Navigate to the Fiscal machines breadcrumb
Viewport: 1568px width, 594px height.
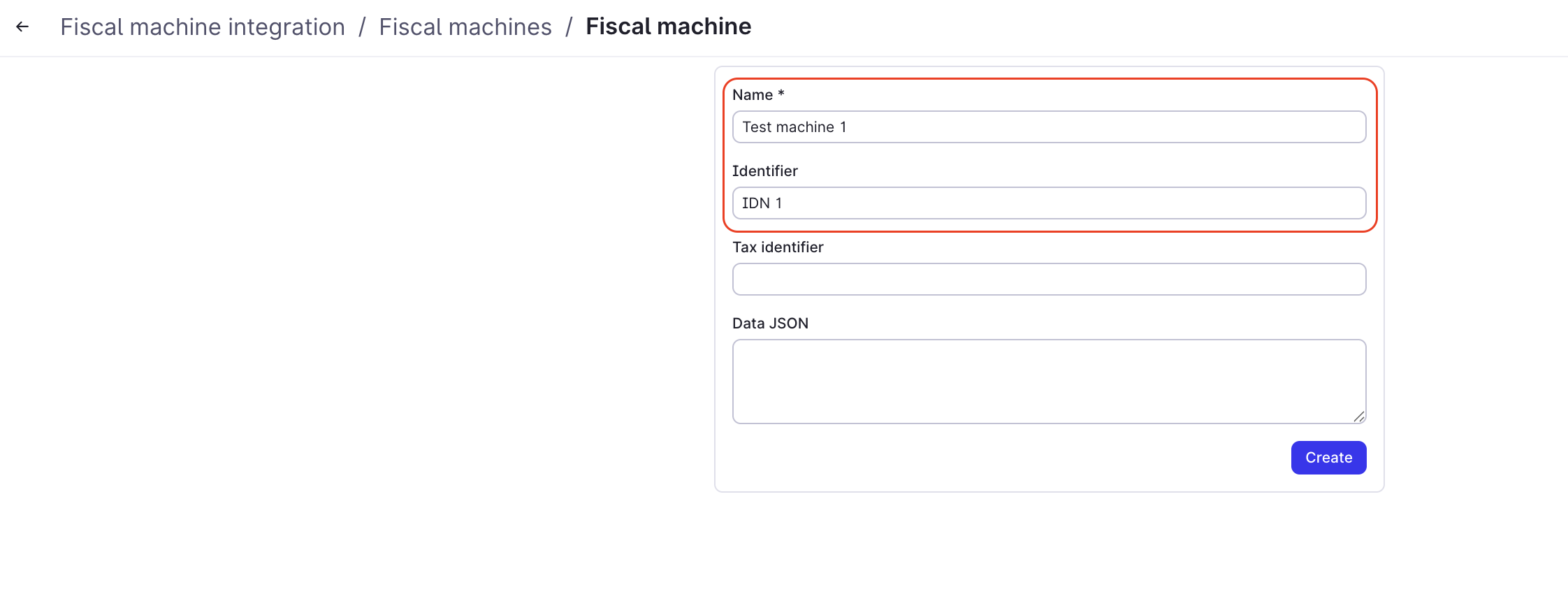465,27
